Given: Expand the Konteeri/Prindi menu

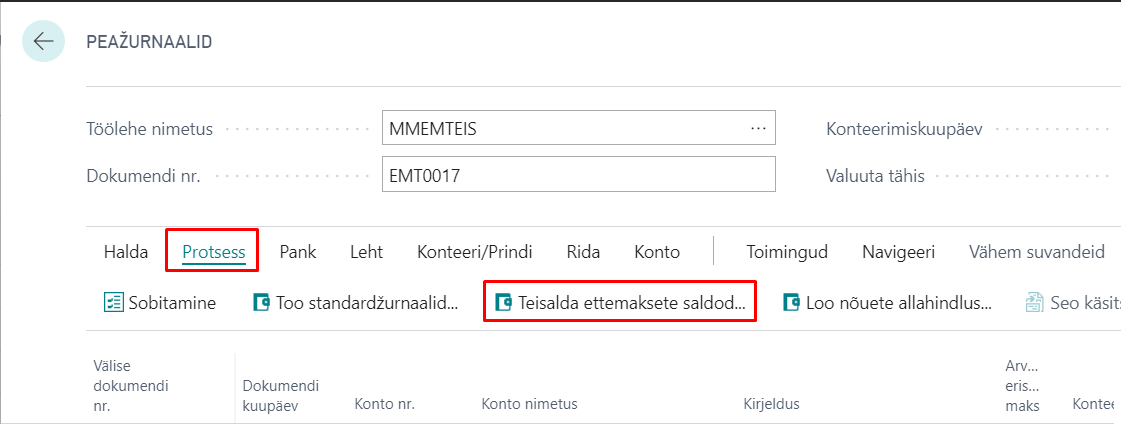Looking at the screenshot, I should tap(474, 252).
